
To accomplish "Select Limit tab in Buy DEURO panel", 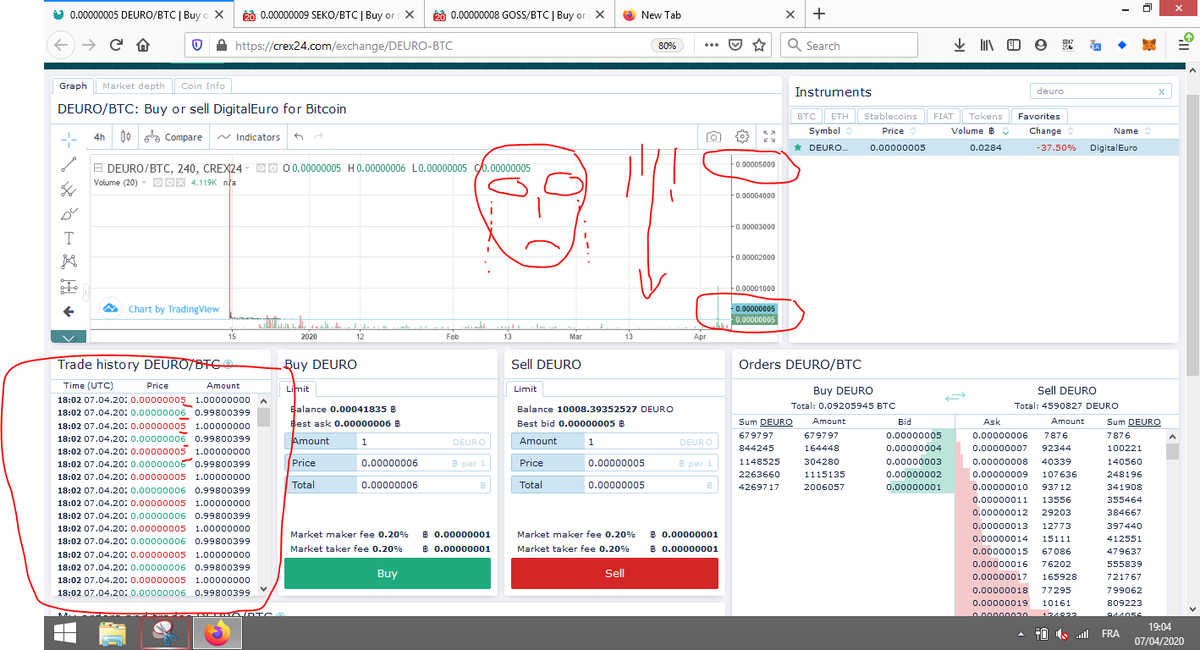I will click(x=299, y=388).
